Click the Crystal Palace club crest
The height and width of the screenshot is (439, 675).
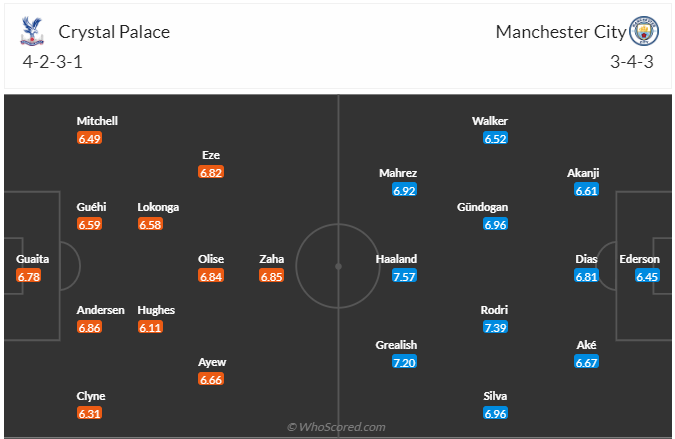(x=33, y=32)
